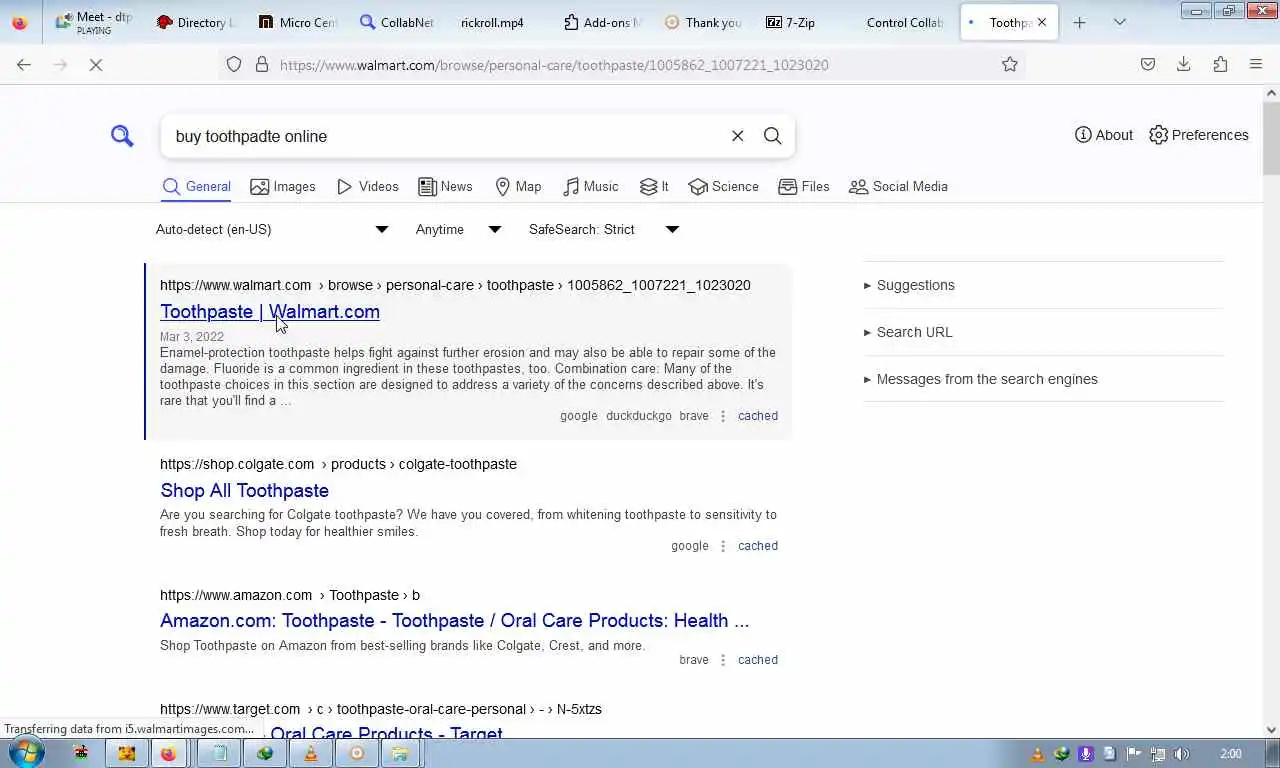
Task: Switch to the Videos category
Action: [x=368, y=187]
